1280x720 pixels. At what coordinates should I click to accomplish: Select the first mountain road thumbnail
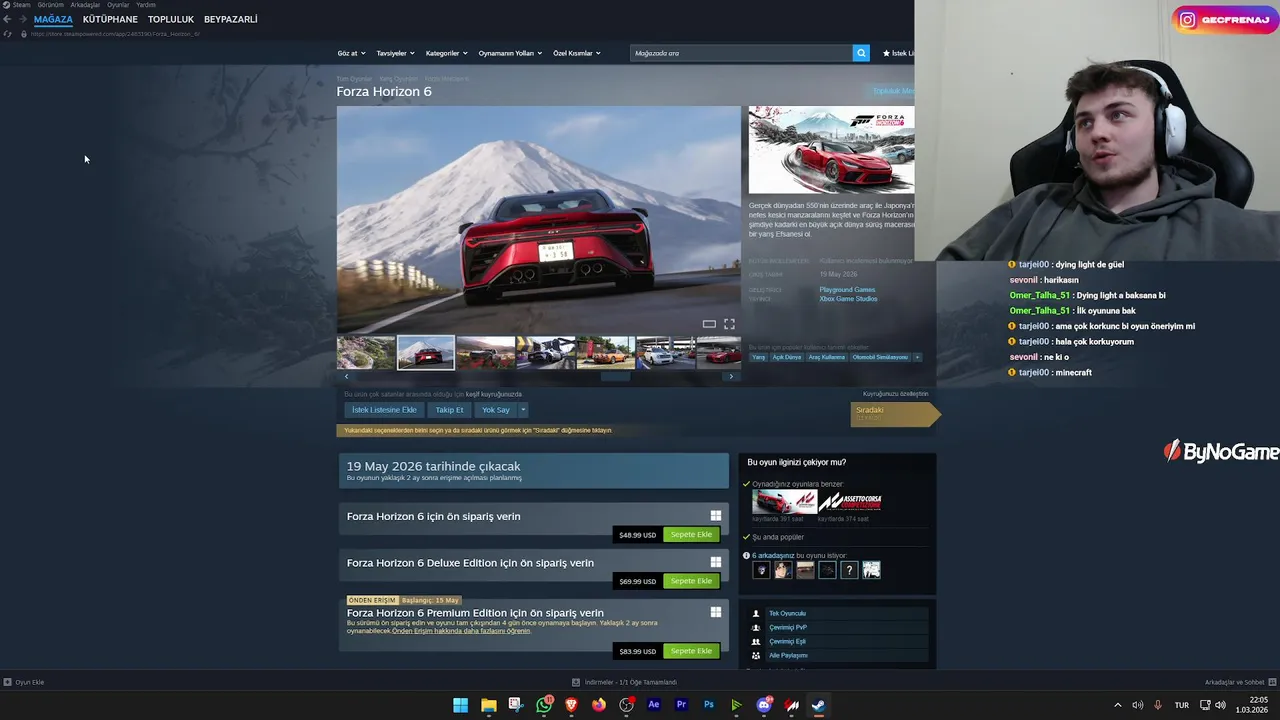click(366, 352)
